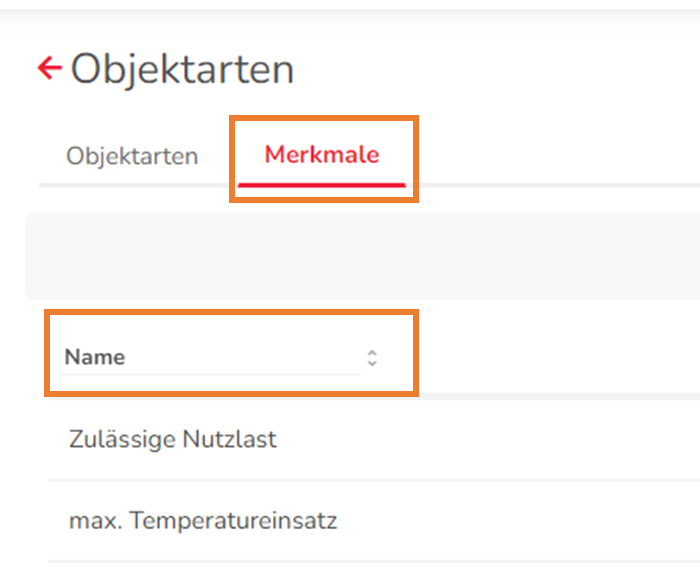Click the underlined field under Name
Screen dimensions: 700x588
click(210, 375)
